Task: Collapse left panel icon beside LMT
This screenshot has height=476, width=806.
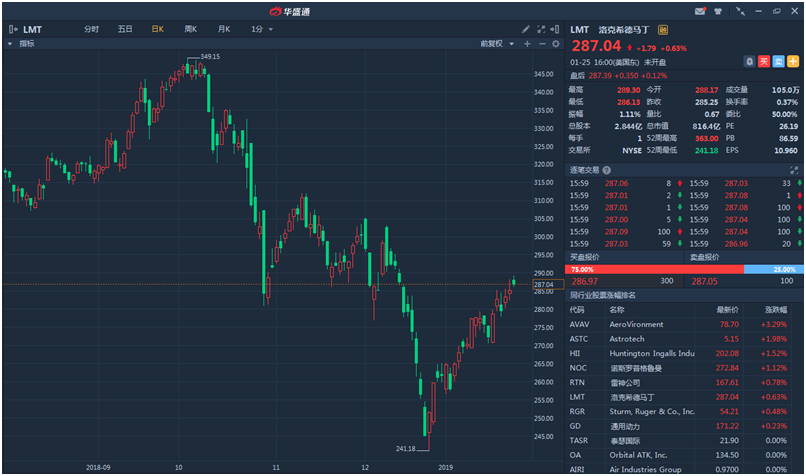Action: pyautogui.click(x=13, y=29)
